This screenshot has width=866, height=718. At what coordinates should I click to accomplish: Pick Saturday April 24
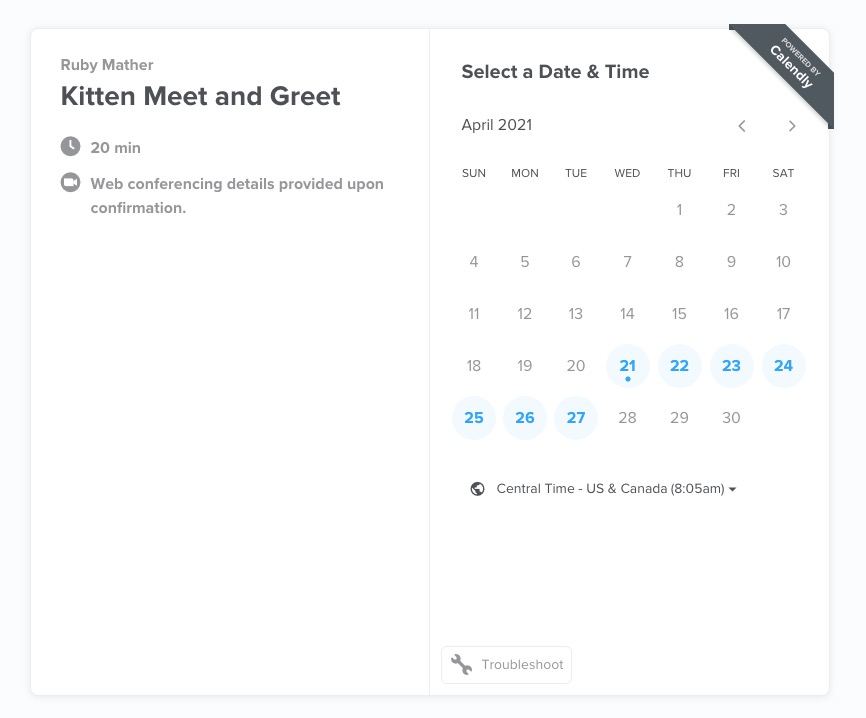[783, 366]
